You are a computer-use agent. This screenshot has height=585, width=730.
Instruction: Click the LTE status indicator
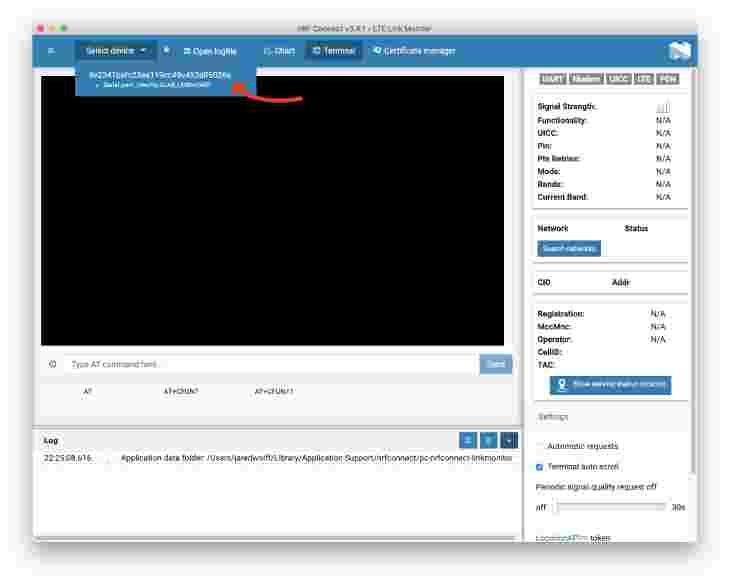[644, 79]
